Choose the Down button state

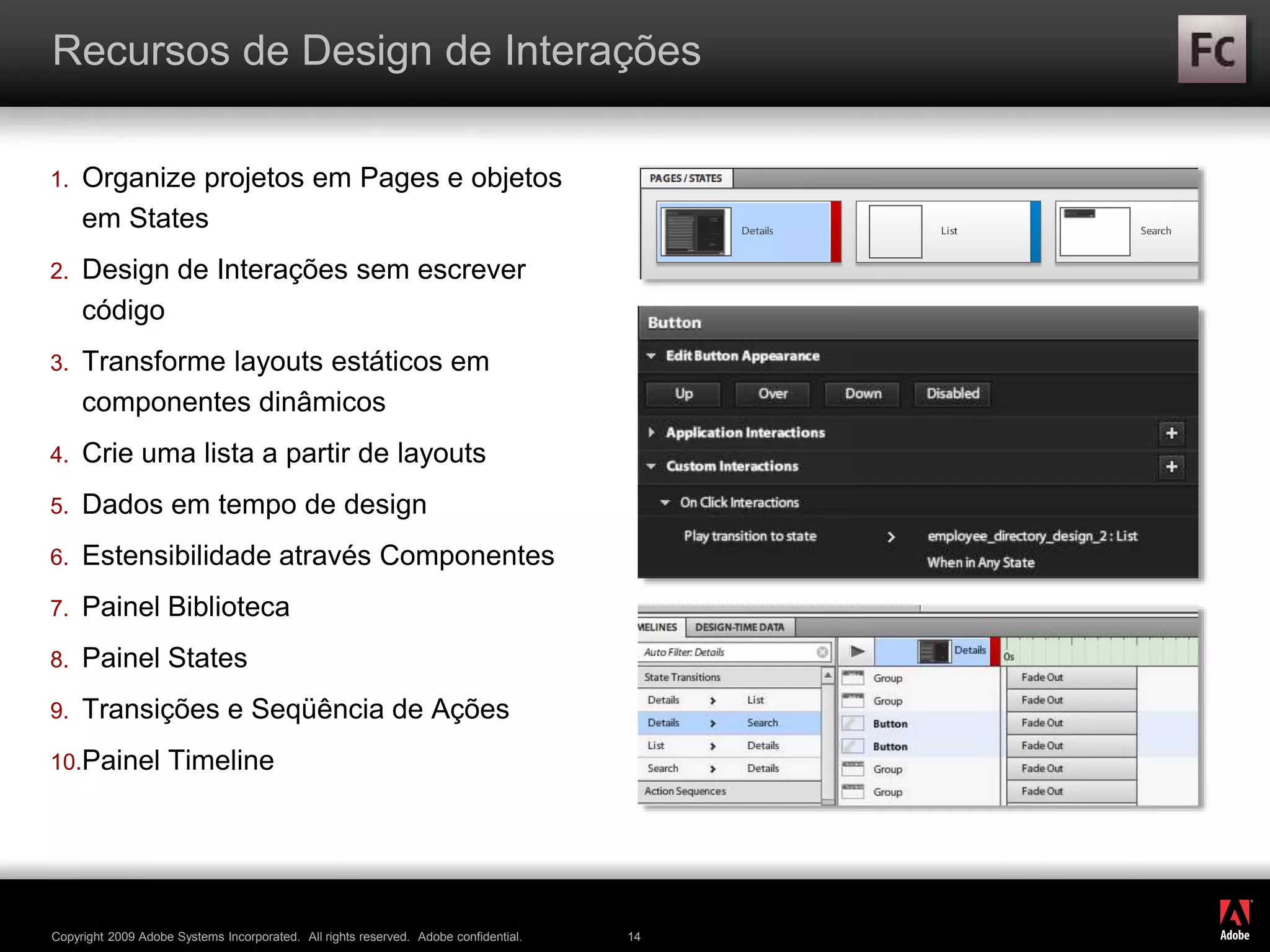863,394
